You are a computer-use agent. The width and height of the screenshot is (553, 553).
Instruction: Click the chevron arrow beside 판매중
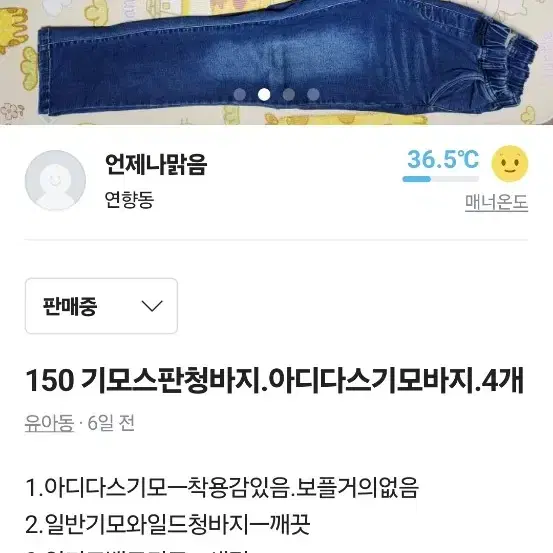[x=152, y=306]
